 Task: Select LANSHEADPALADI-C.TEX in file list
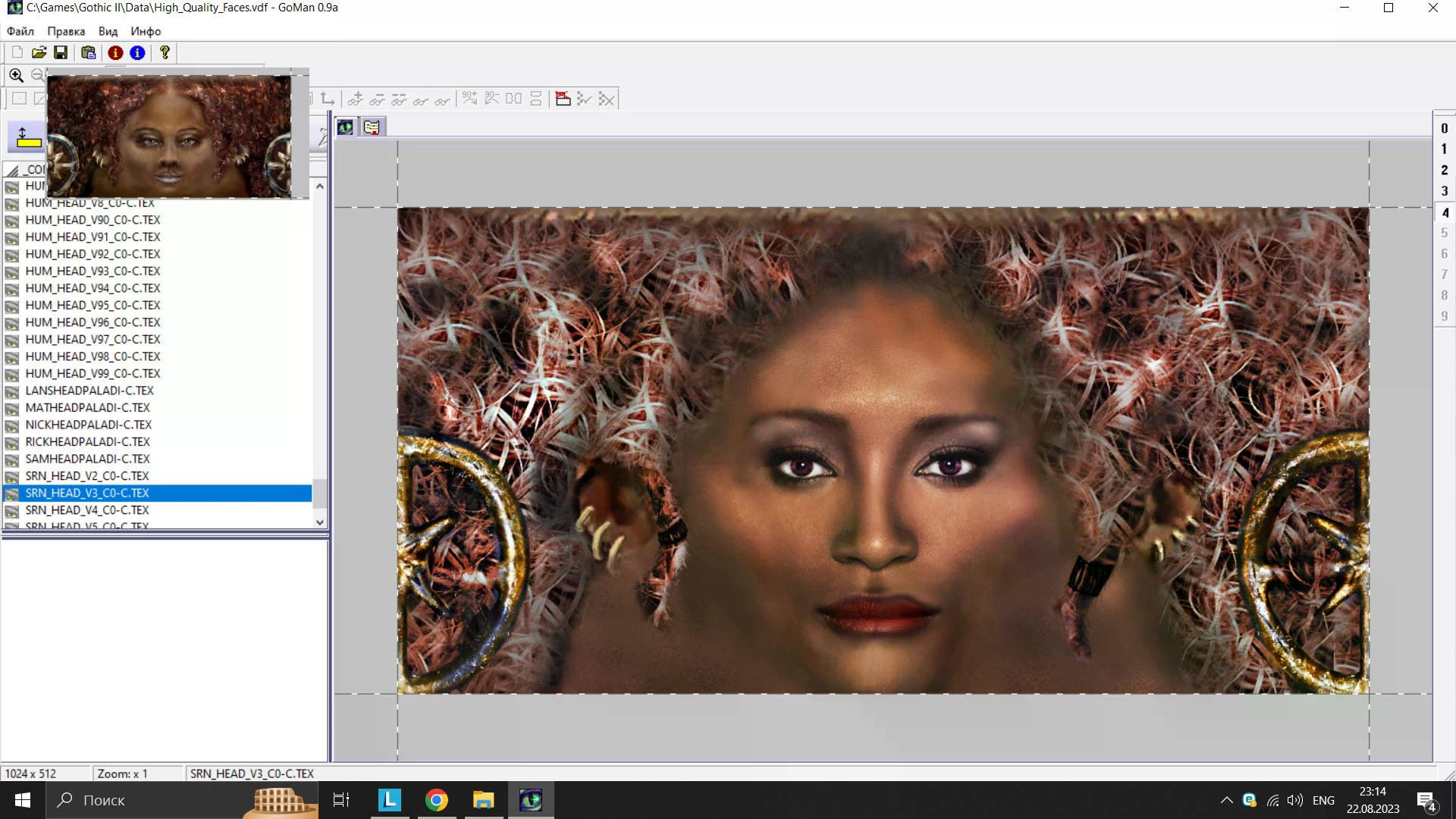(x=89, y=391)
